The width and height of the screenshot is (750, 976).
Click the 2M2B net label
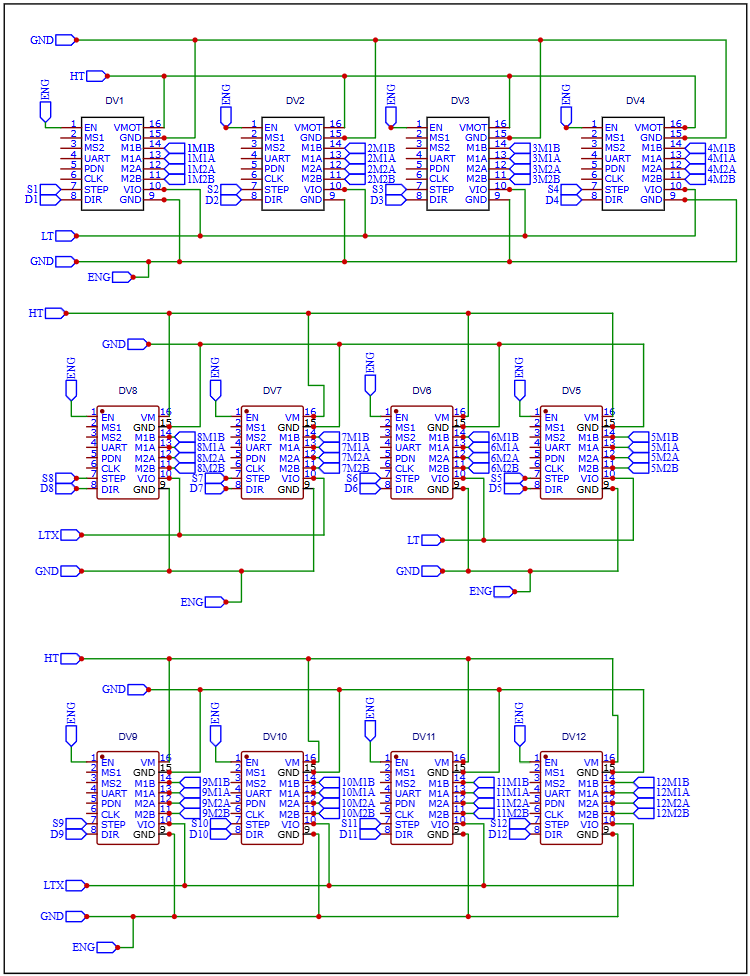[382, 180]
